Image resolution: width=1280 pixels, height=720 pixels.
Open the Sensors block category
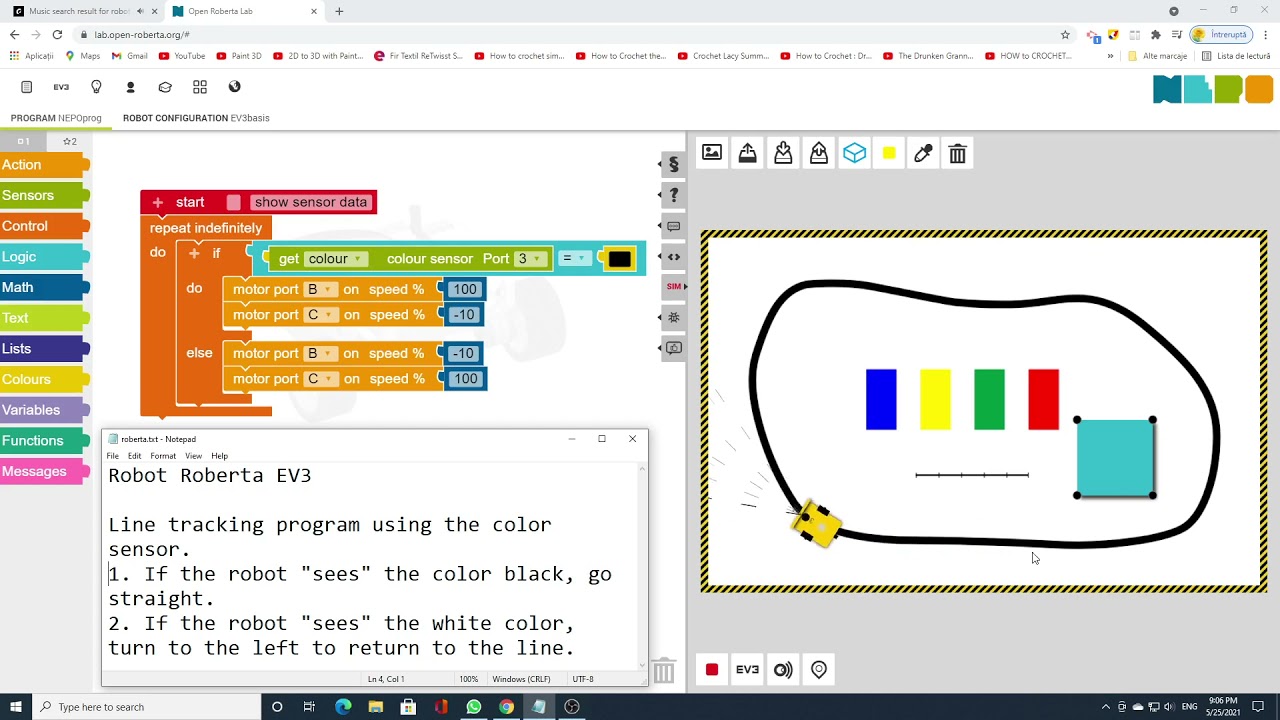[x=28, y=196]
